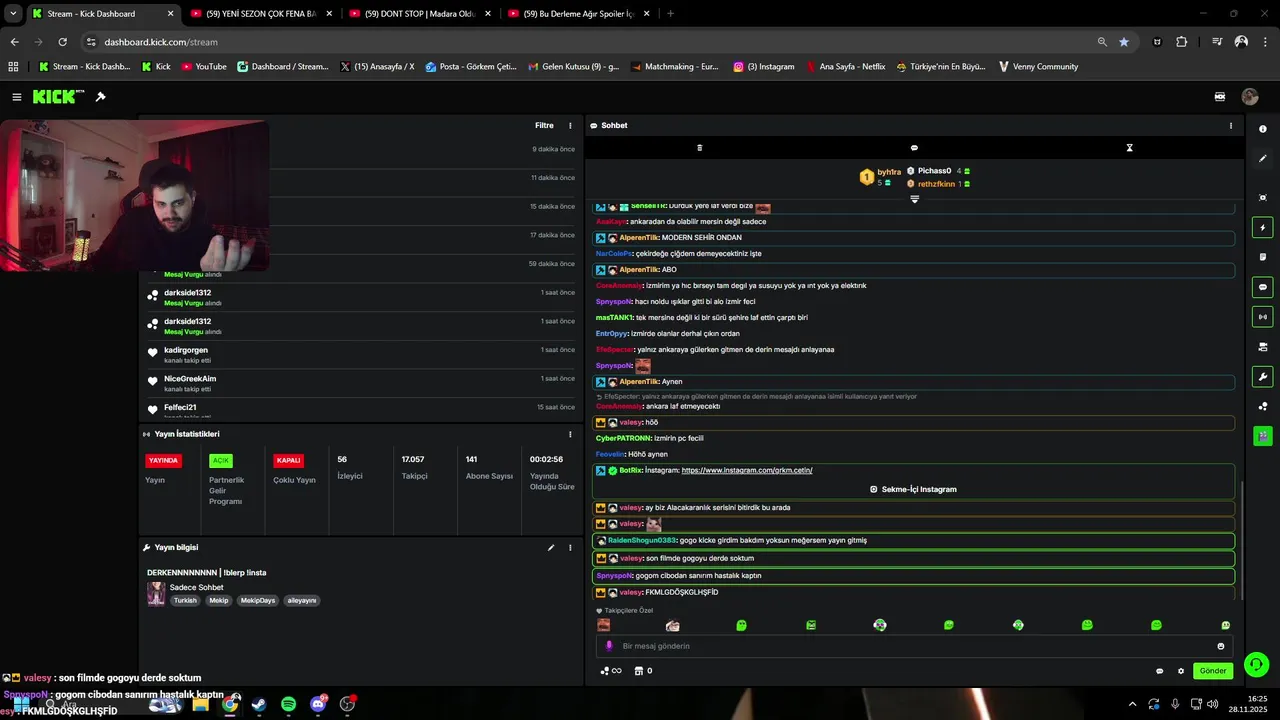Click the speech bubble icon under Sohbet header
Viewport: 1280px width, 720px height.
pyautogui.click(x=914, y=148)
